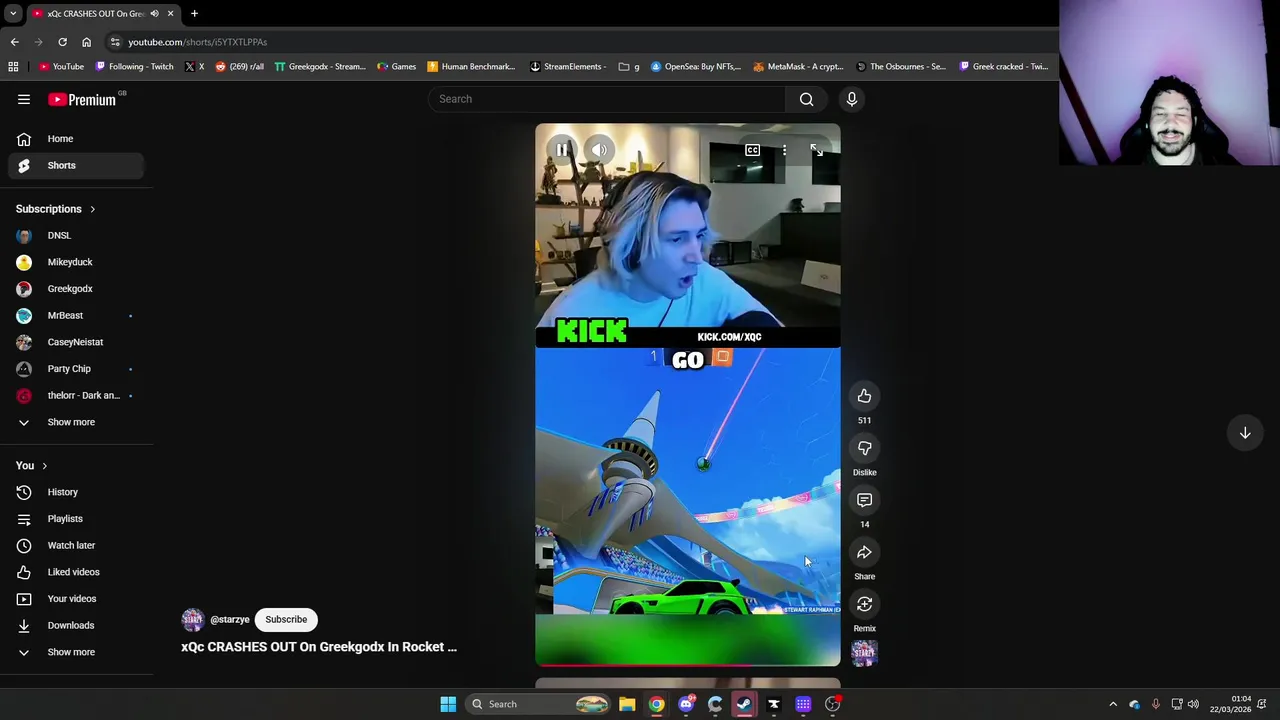Open the YouTube bookmark

click(61, 67)
